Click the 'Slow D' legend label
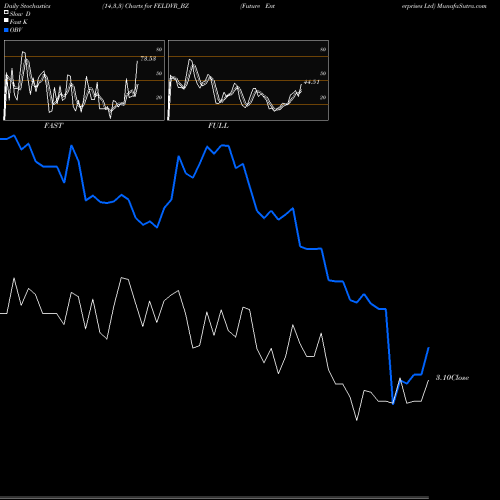500x500 pixels. click(x=20, y=14)
